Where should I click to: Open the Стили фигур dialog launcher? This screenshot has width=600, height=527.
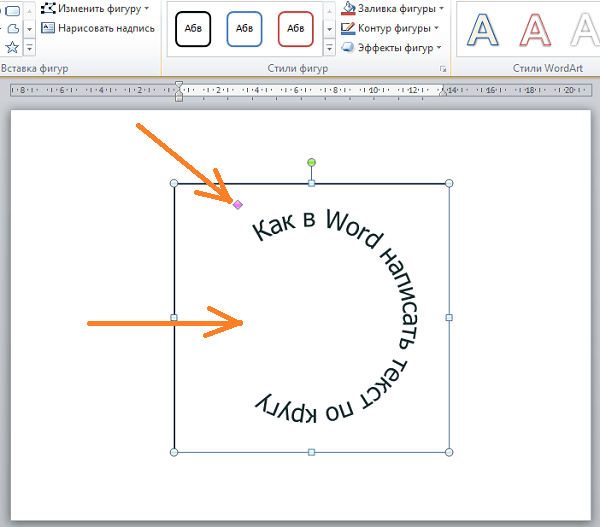443,69
